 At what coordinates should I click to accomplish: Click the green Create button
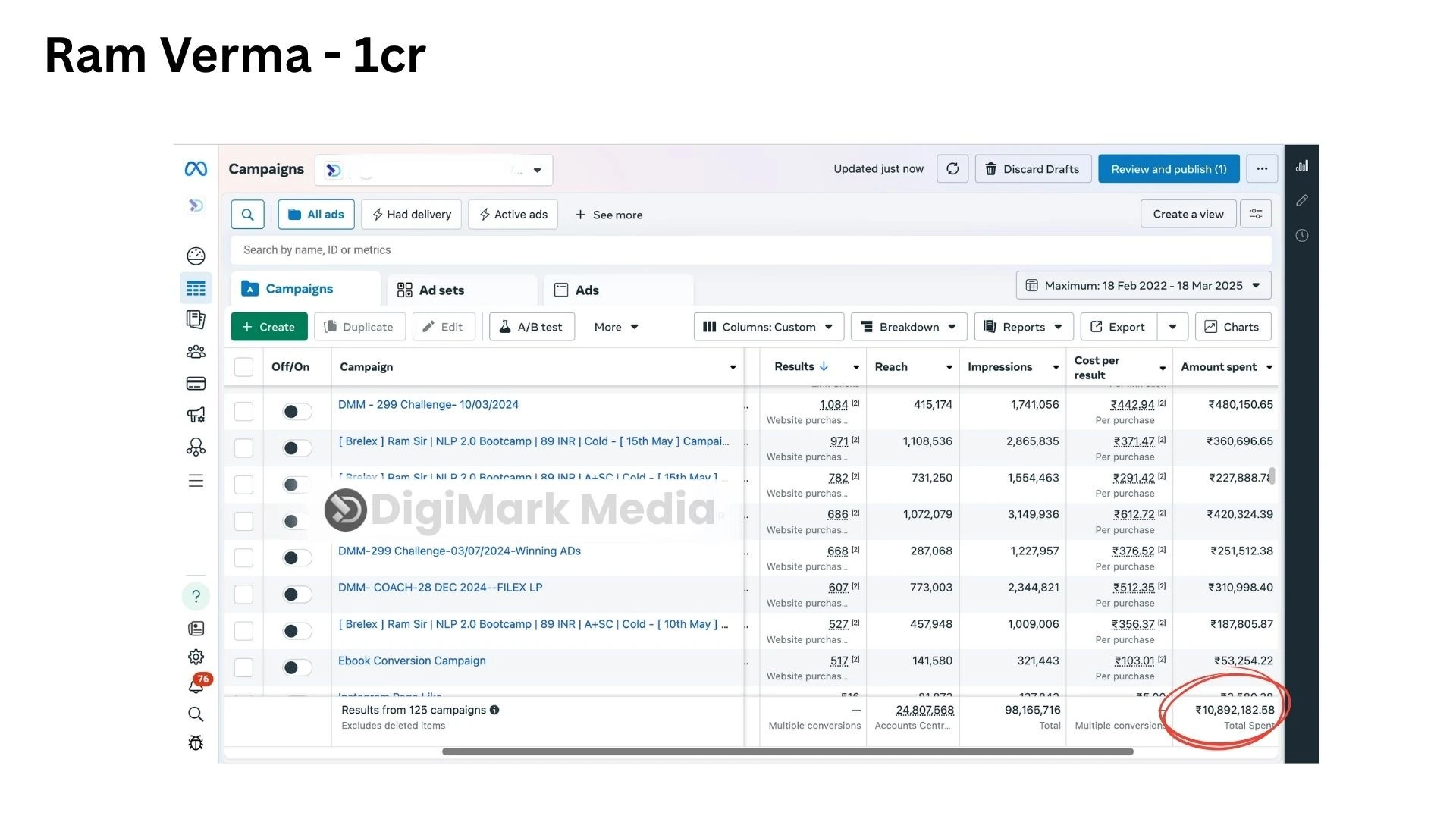(268, 327)
